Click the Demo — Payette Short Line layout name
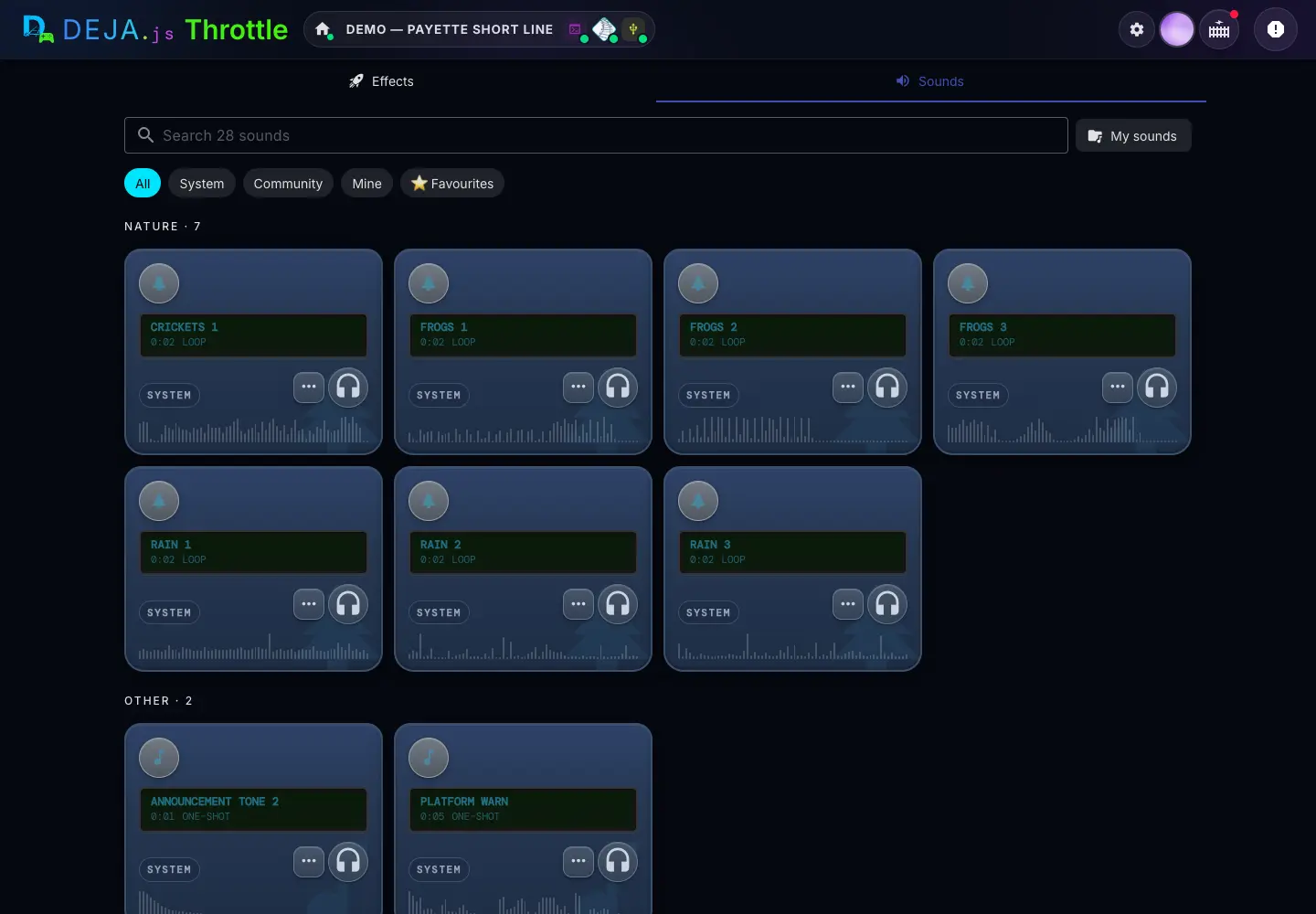The image size is (1316, 914). click(450, 29)
